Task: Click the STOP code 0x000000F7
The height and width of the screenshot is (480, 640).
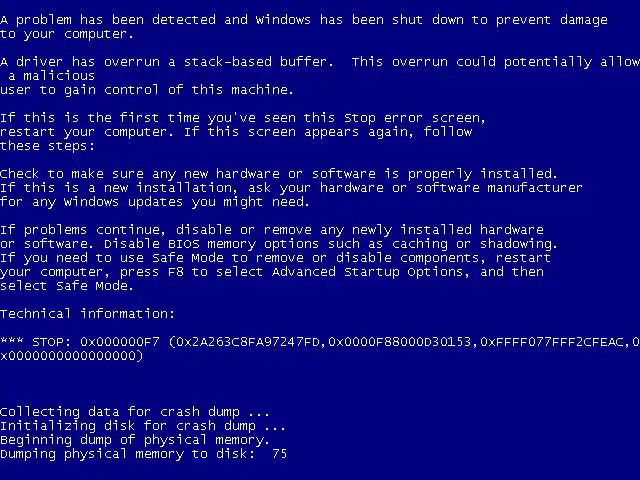Action: coord(120,341)
